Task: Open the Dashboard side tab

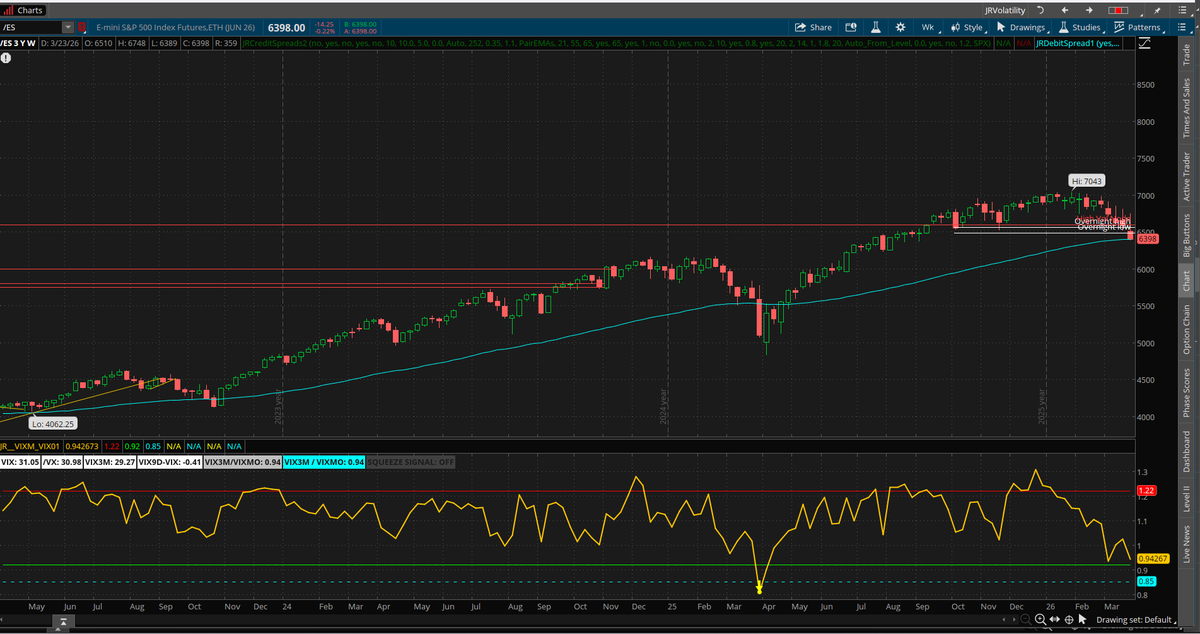Action: coord(1187,450)
